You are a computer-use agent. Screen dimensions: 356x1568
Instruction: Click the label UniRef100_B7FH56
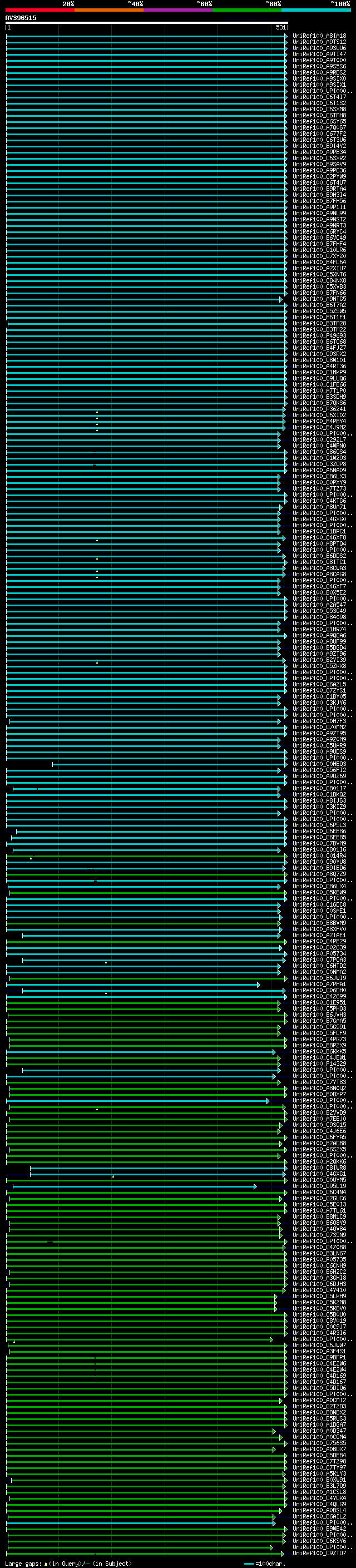[x=319, y=201]
